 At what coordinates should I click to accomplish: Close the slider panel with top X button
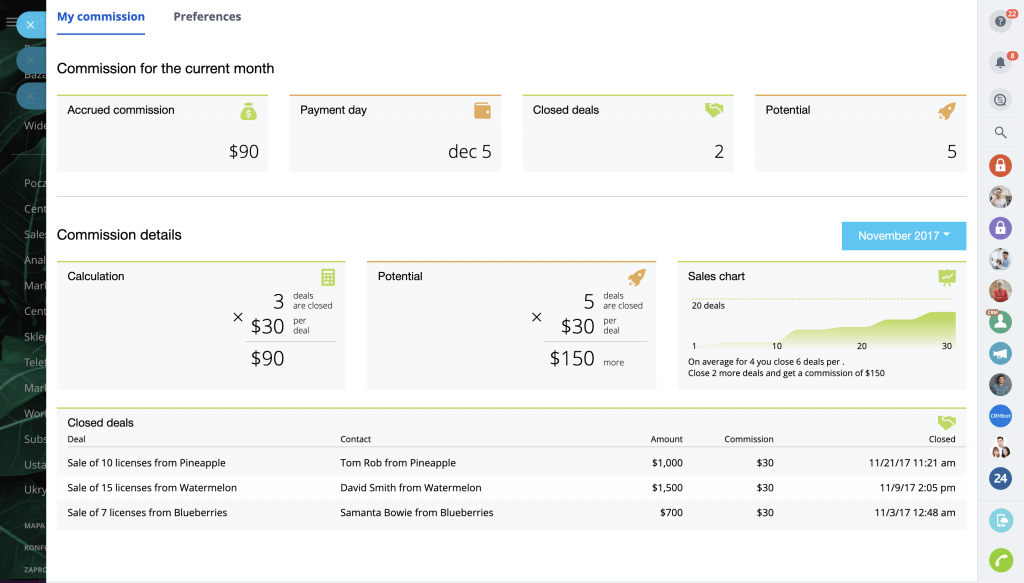pos(31,24)
